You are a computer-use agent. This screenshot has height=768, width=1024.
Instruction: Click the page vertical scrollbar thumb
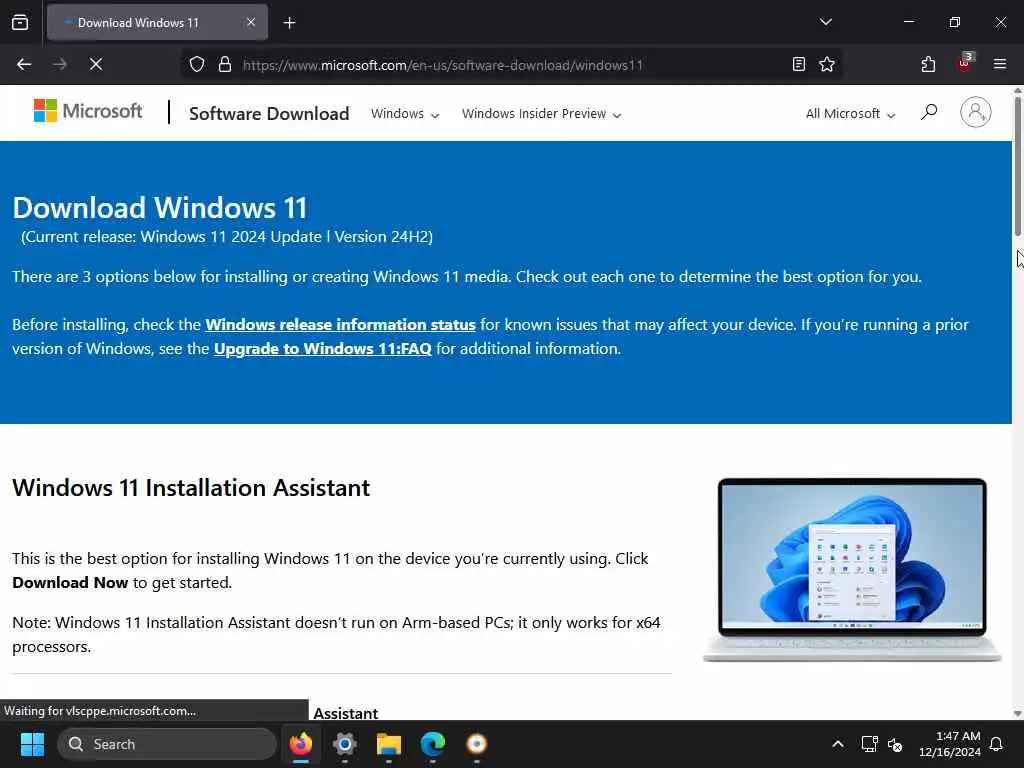coord(1017,167)
